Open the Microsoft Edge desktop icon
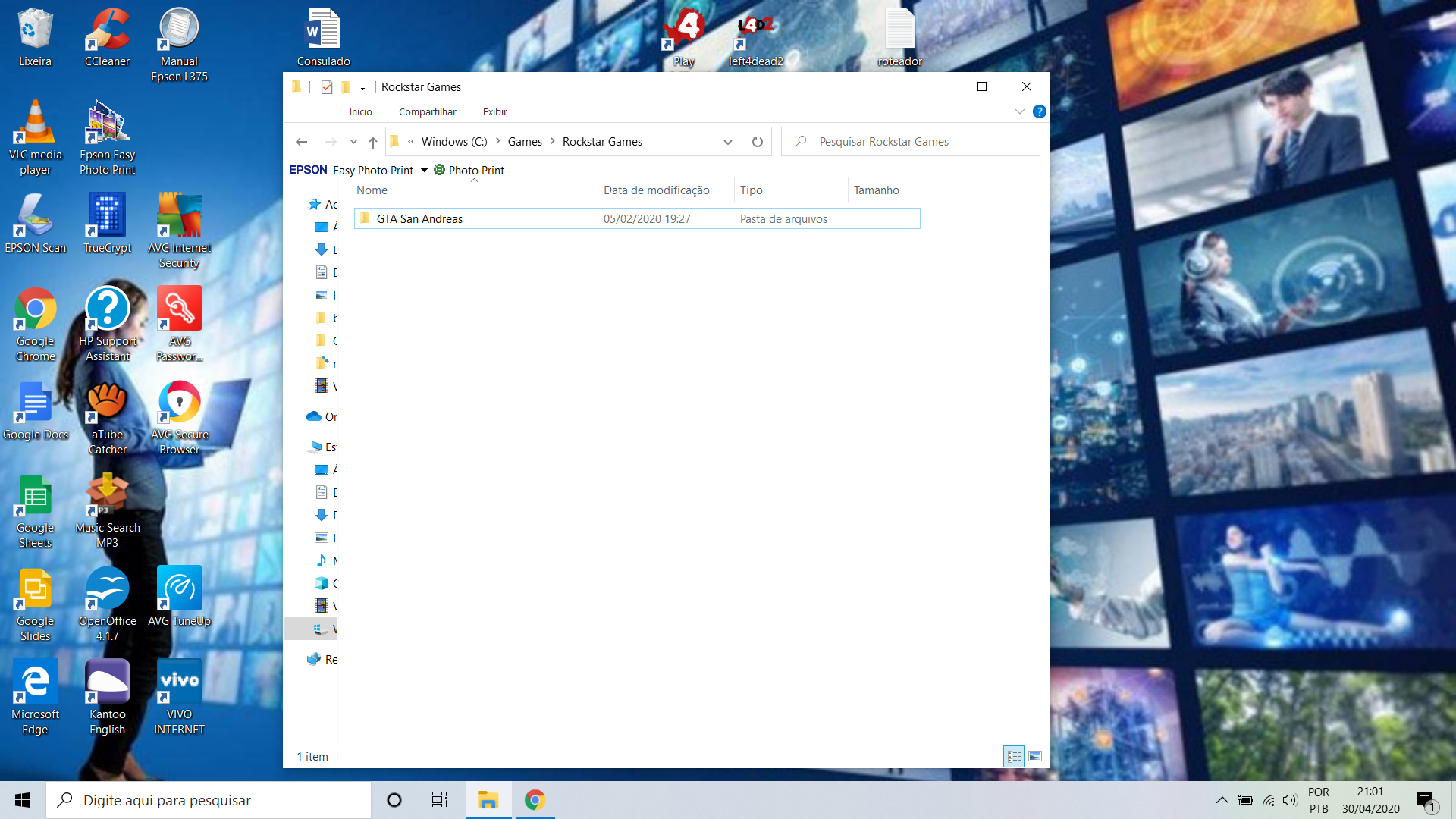The width and height of the screenshot is (1456, 819). click(35, 698)
